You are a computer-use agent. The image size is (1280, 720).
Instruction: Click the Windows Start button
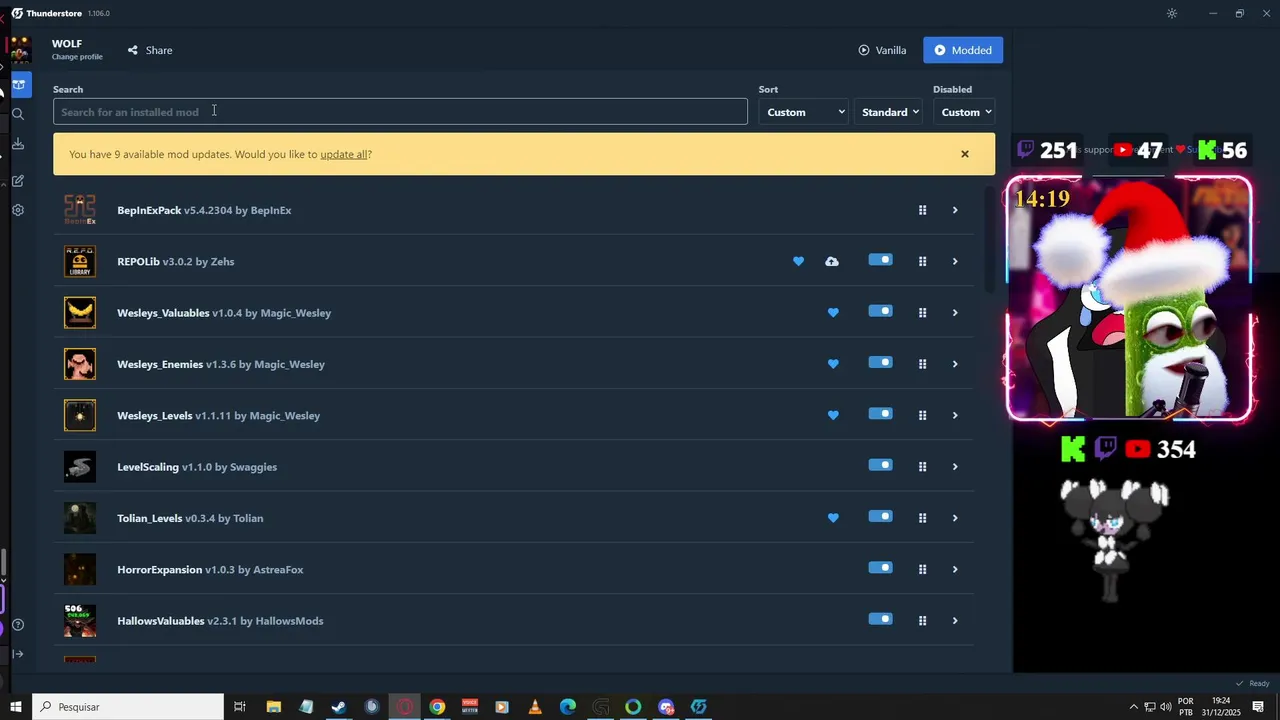[x=16, y=707]
